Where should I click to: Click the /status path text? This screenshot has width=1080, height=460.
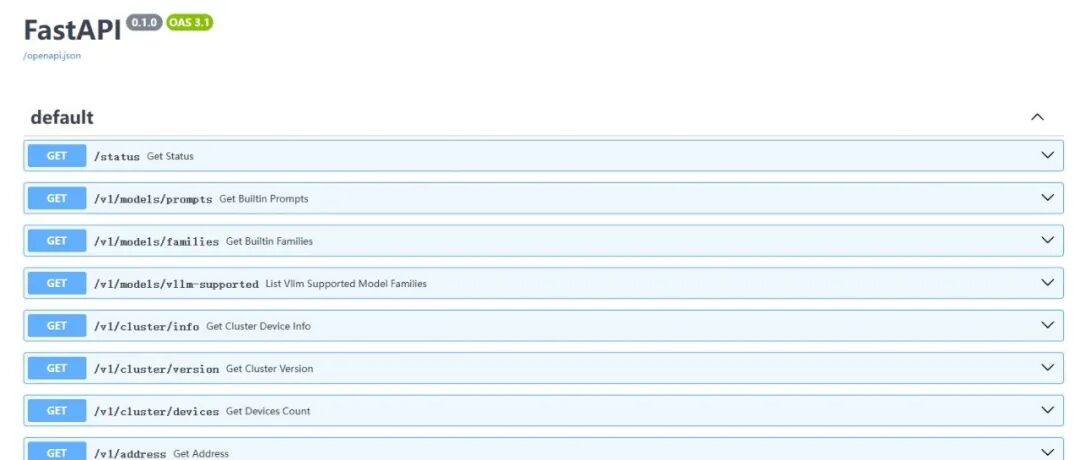click(x=116, y=156)
